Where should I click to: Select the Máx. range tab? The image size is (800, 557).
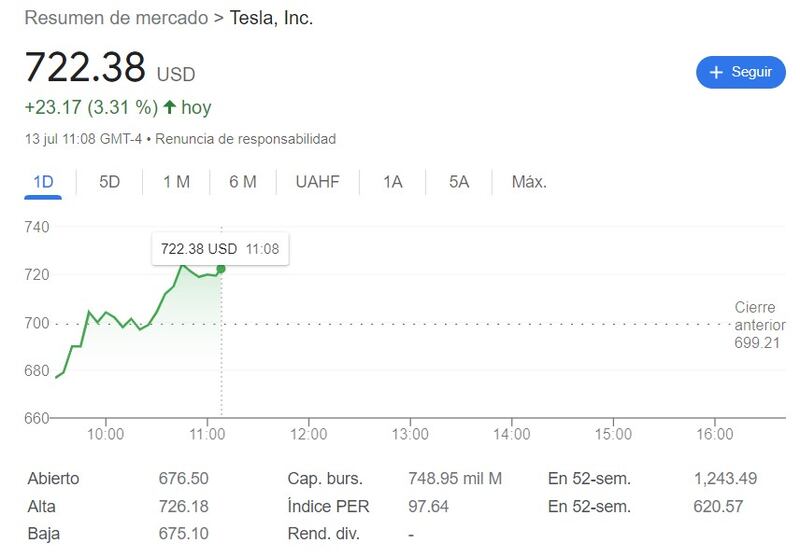(x=529, y=182)
